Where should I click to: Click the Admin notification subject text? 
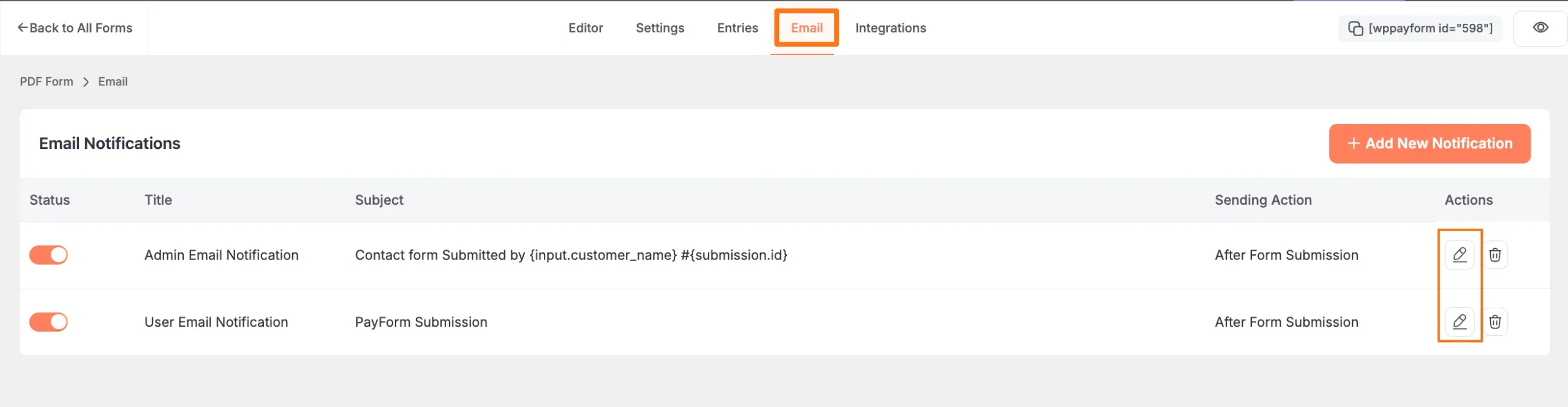[571, 255]
